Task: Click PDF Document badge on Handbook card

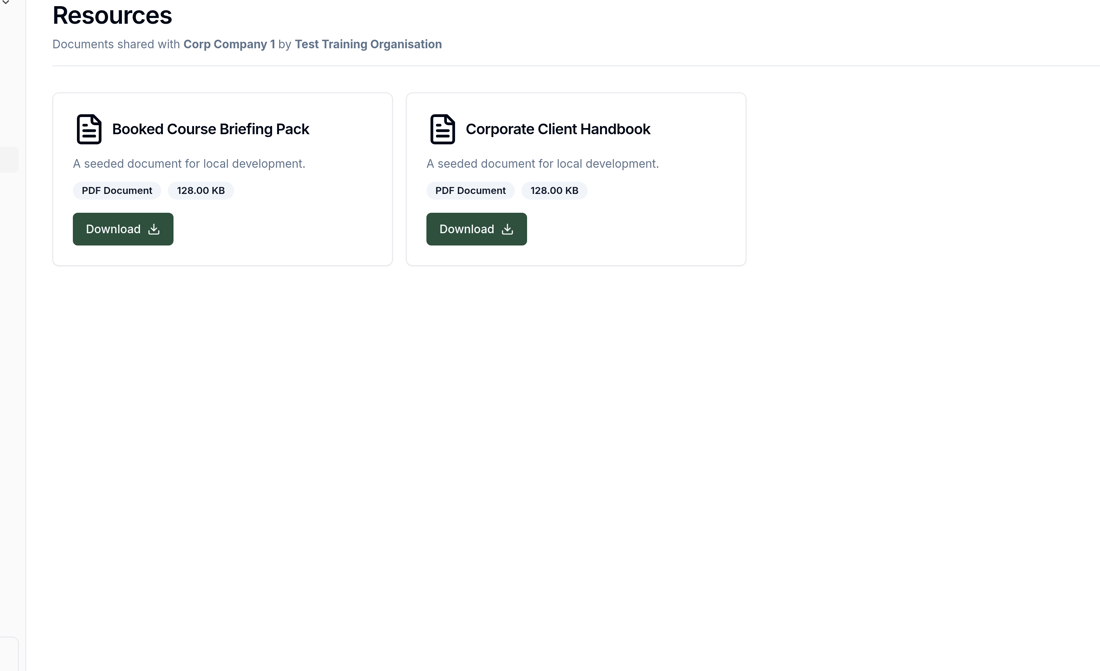Action: (471, 190)
